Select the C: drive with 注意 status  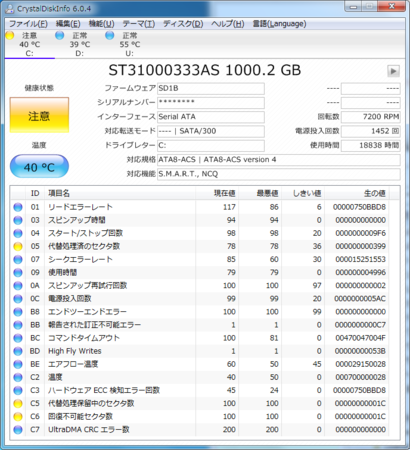pos(29,44)
